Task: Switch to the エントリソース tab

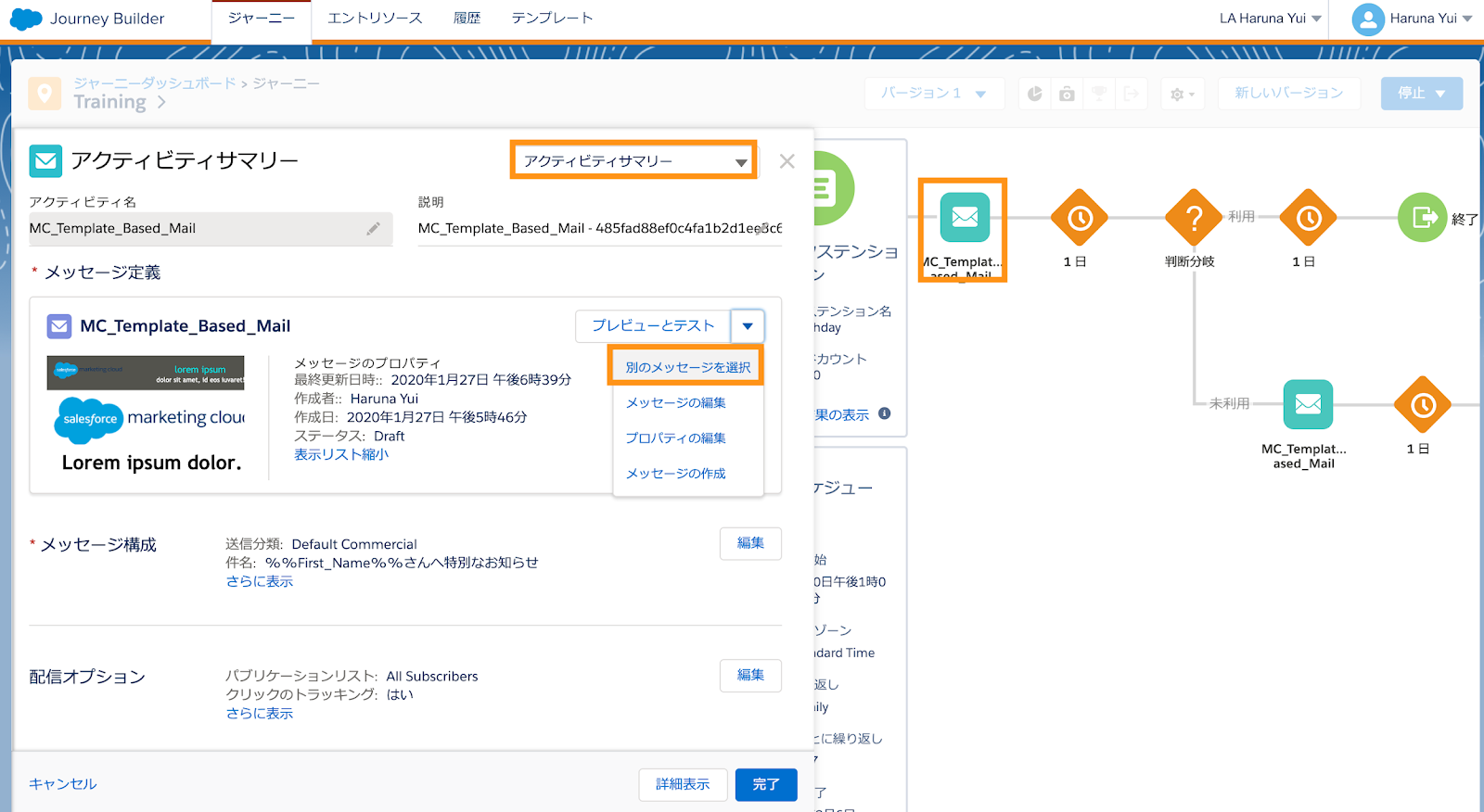Action: point(375,19)
